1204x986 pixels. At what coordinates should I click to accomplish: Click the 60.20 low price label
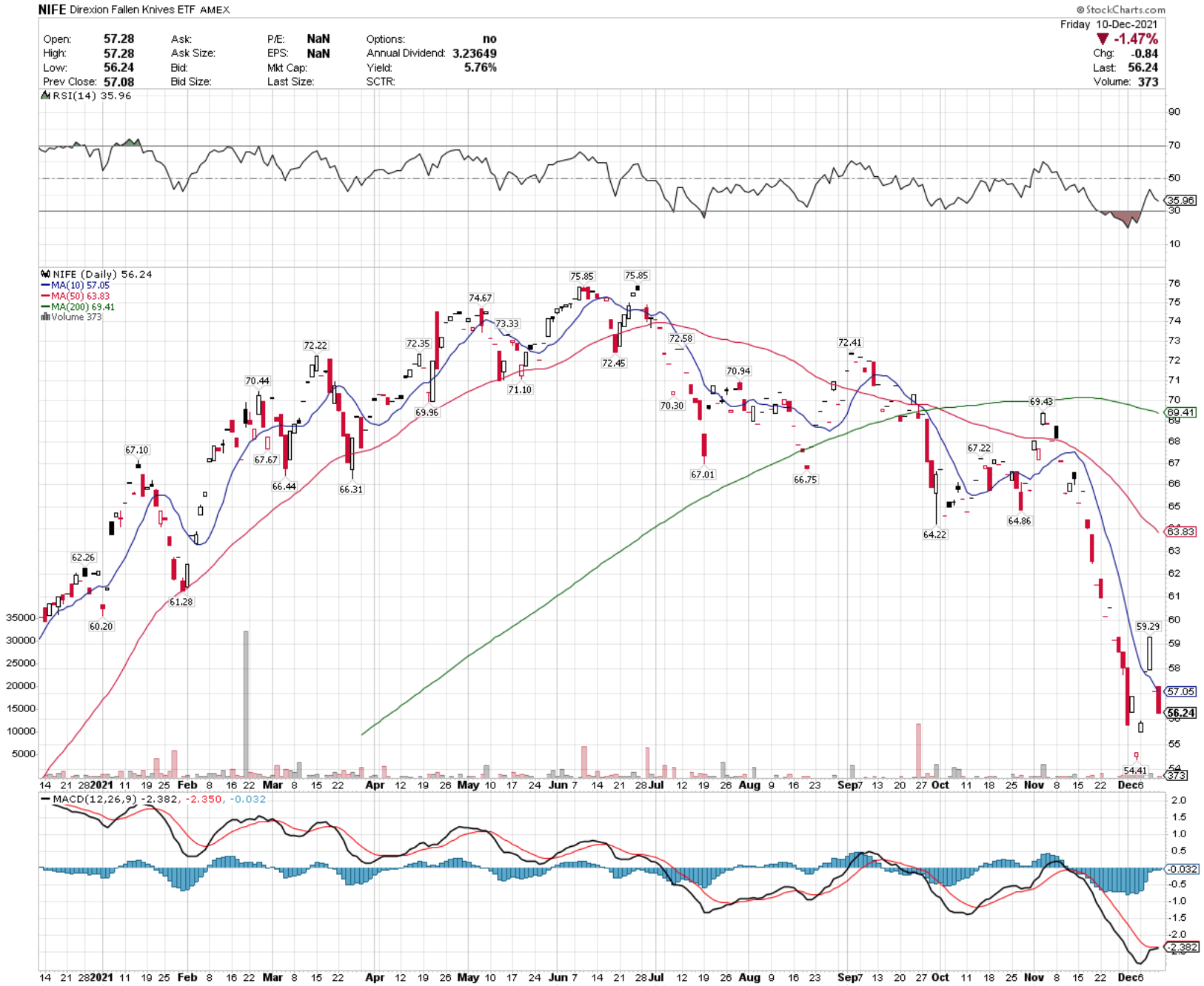click(x=101, y=626)
